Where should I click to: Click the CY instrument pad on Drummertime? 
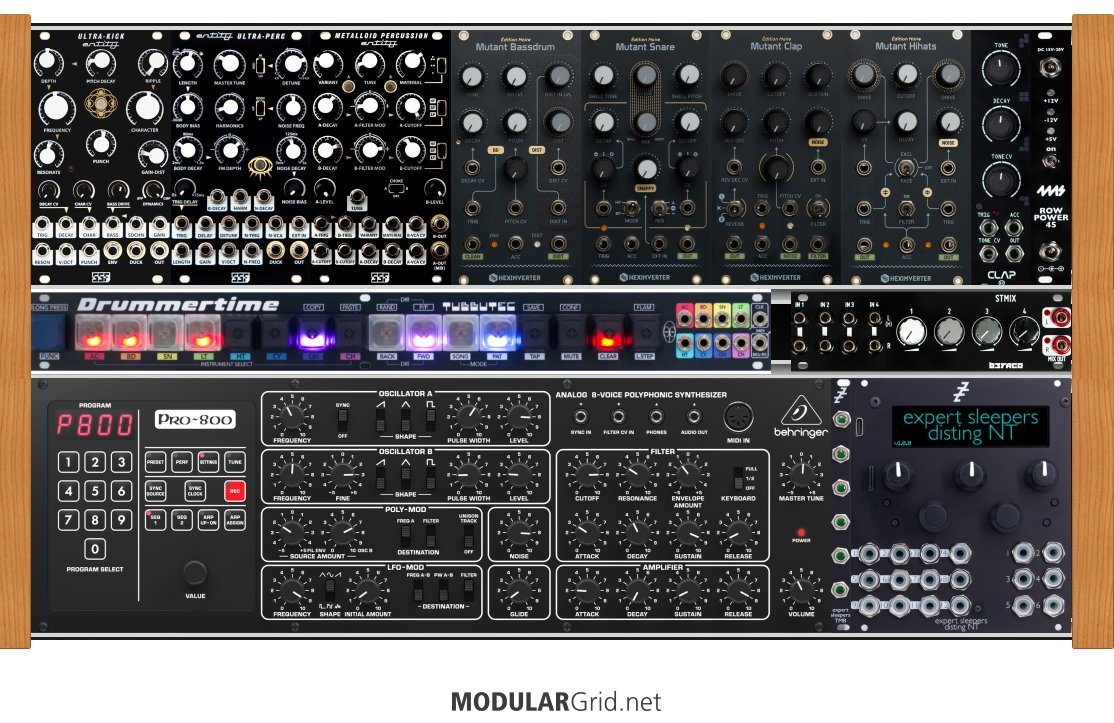pos(276,332)
